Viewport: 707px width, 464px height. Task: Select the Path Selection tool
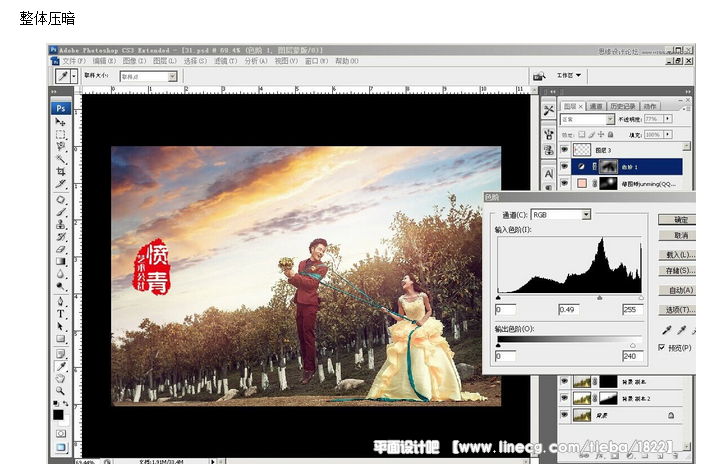(60, 326)
